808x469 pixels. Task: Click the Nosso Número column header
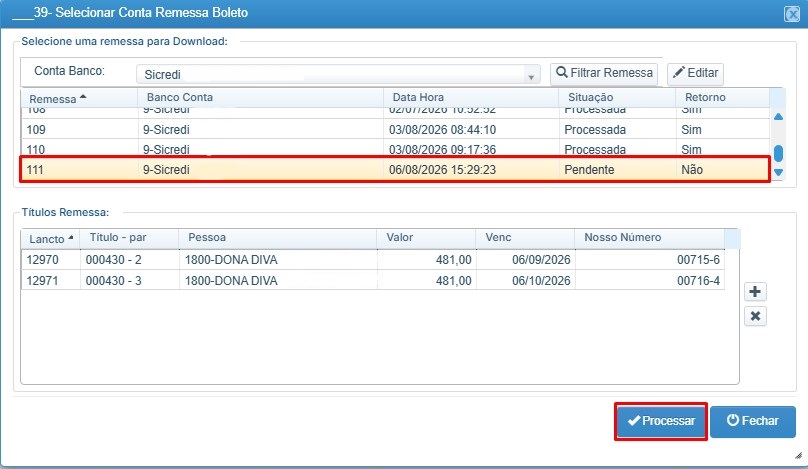click(x=649, y=239)
